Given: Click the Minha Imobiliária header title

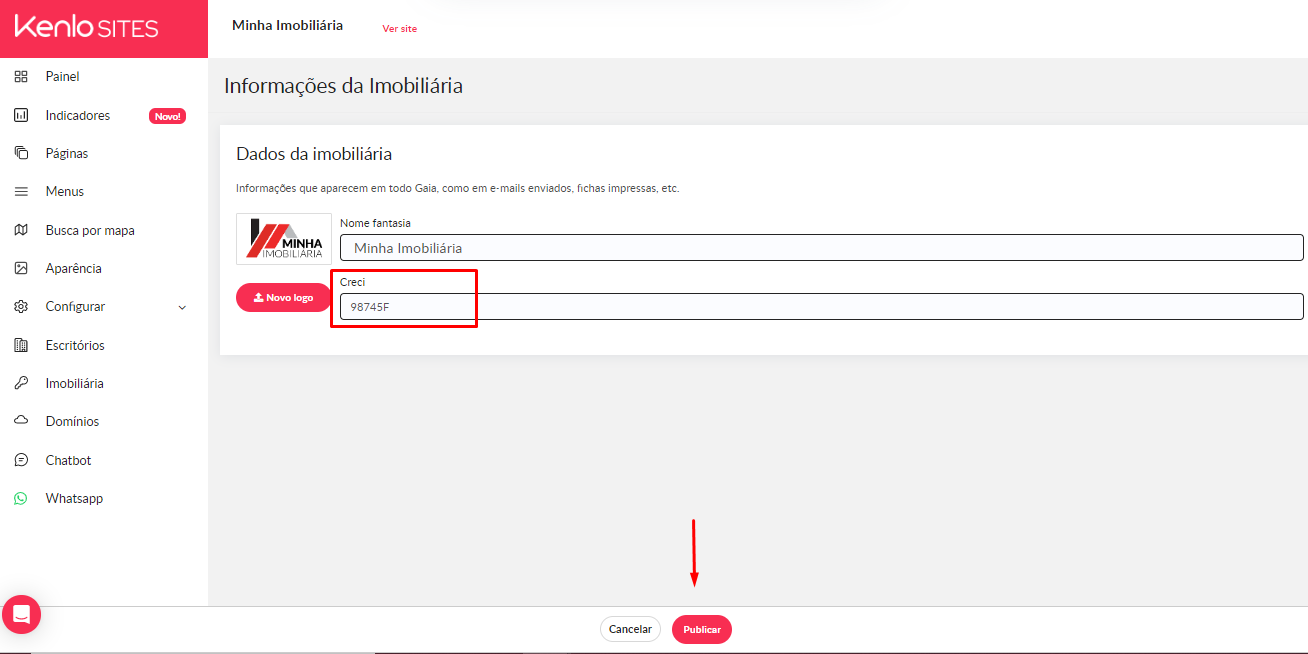Looking at the screenshot, I should pyautogui.click(x=287, y=25).
